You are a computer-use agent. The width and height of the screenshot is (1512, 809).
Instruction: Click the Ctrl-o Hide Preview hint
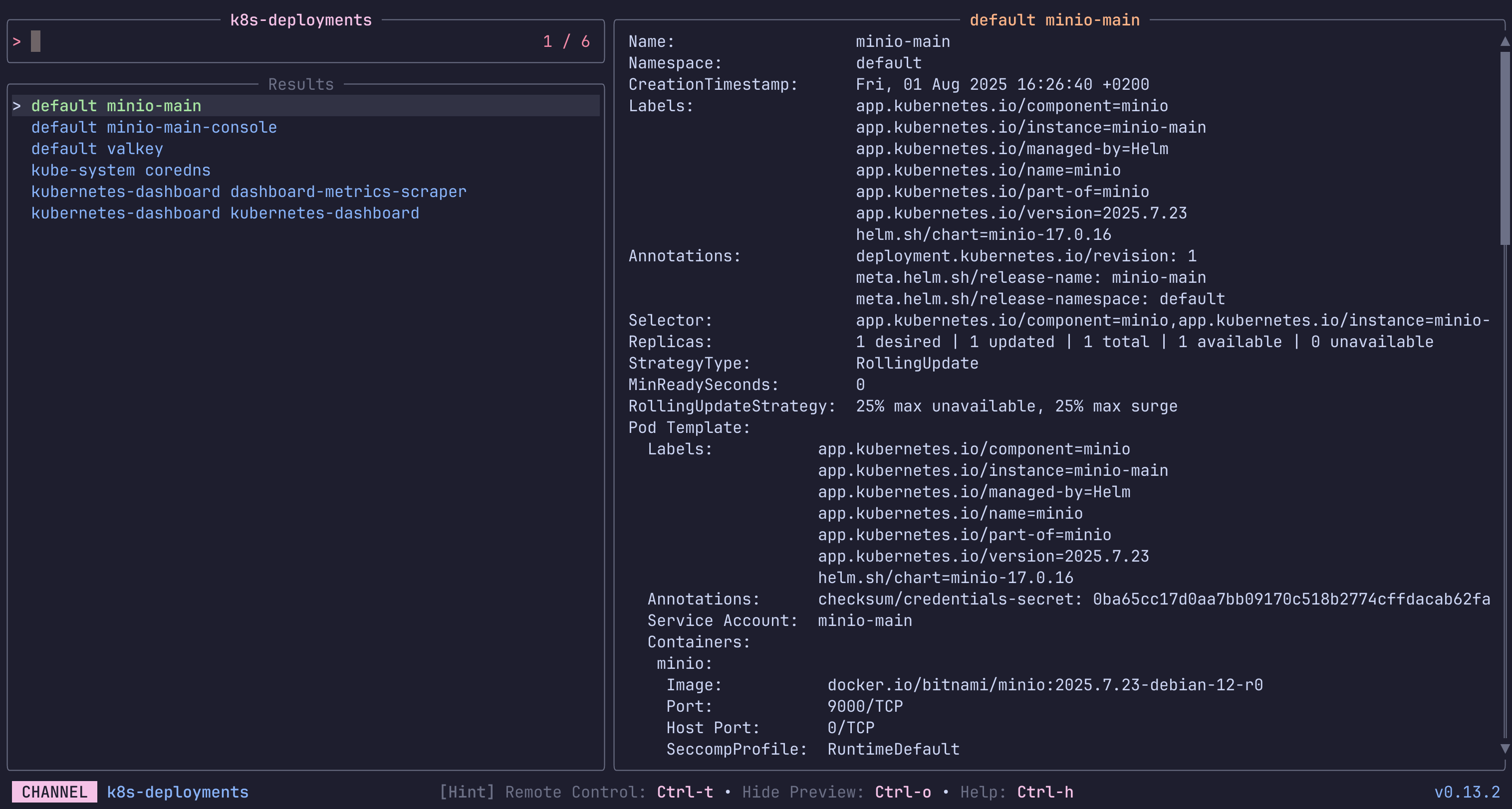[x=903, y=792]
